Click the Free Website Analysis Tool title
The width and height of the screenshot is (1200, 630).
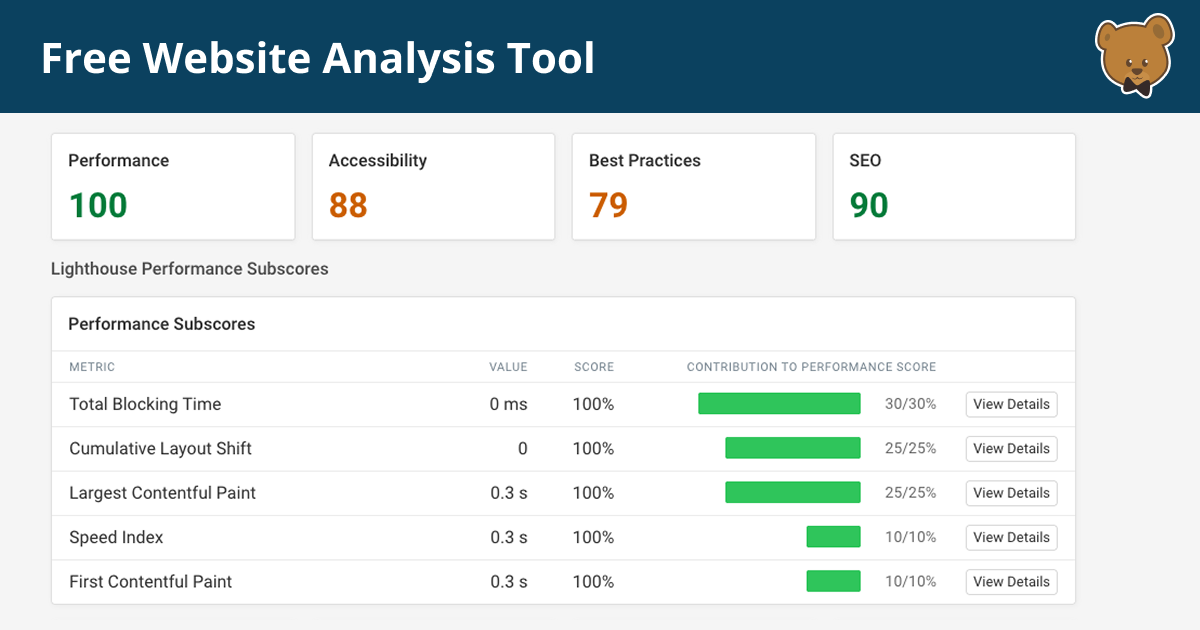318,58
